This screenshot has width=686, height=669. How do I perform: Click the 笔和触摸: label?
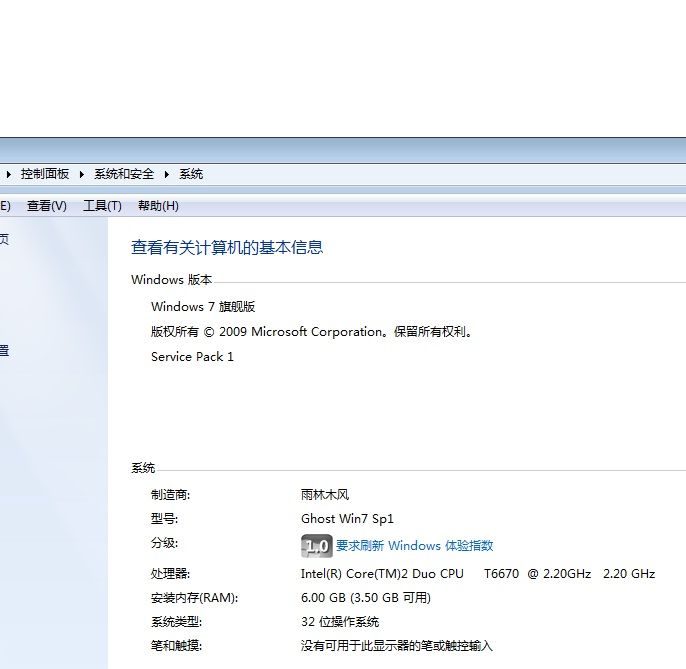[176, 646]
